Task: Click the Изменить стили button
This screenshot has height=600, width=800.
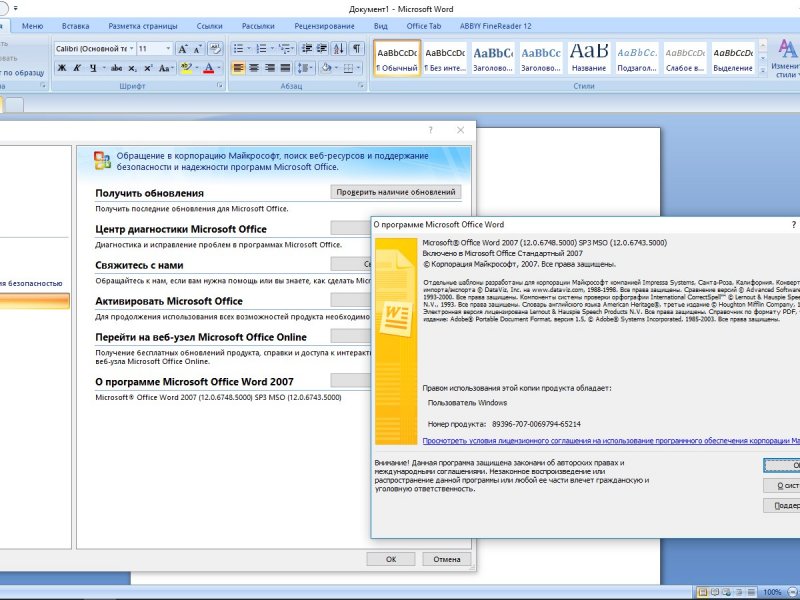Action: [786, 60]
